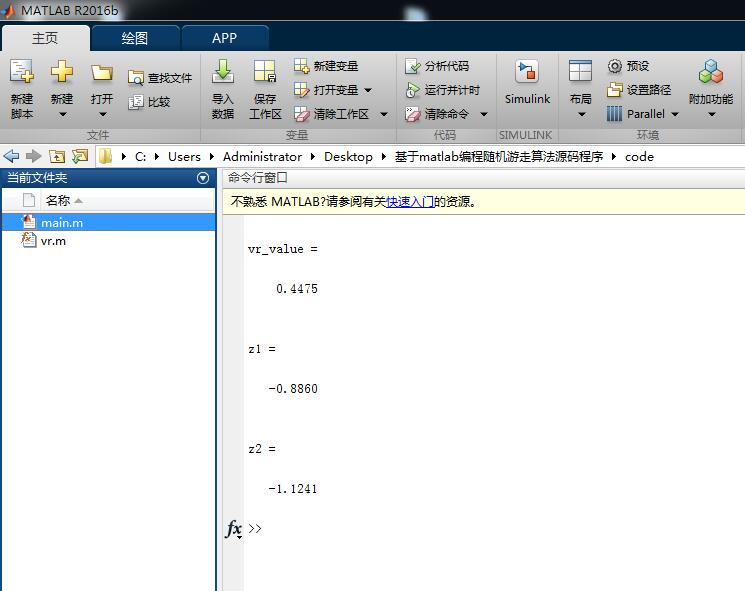Click Add-Ons (附加功能) cubes icon
The height and width of the screenshot is (591, 745).
[711, 71]
